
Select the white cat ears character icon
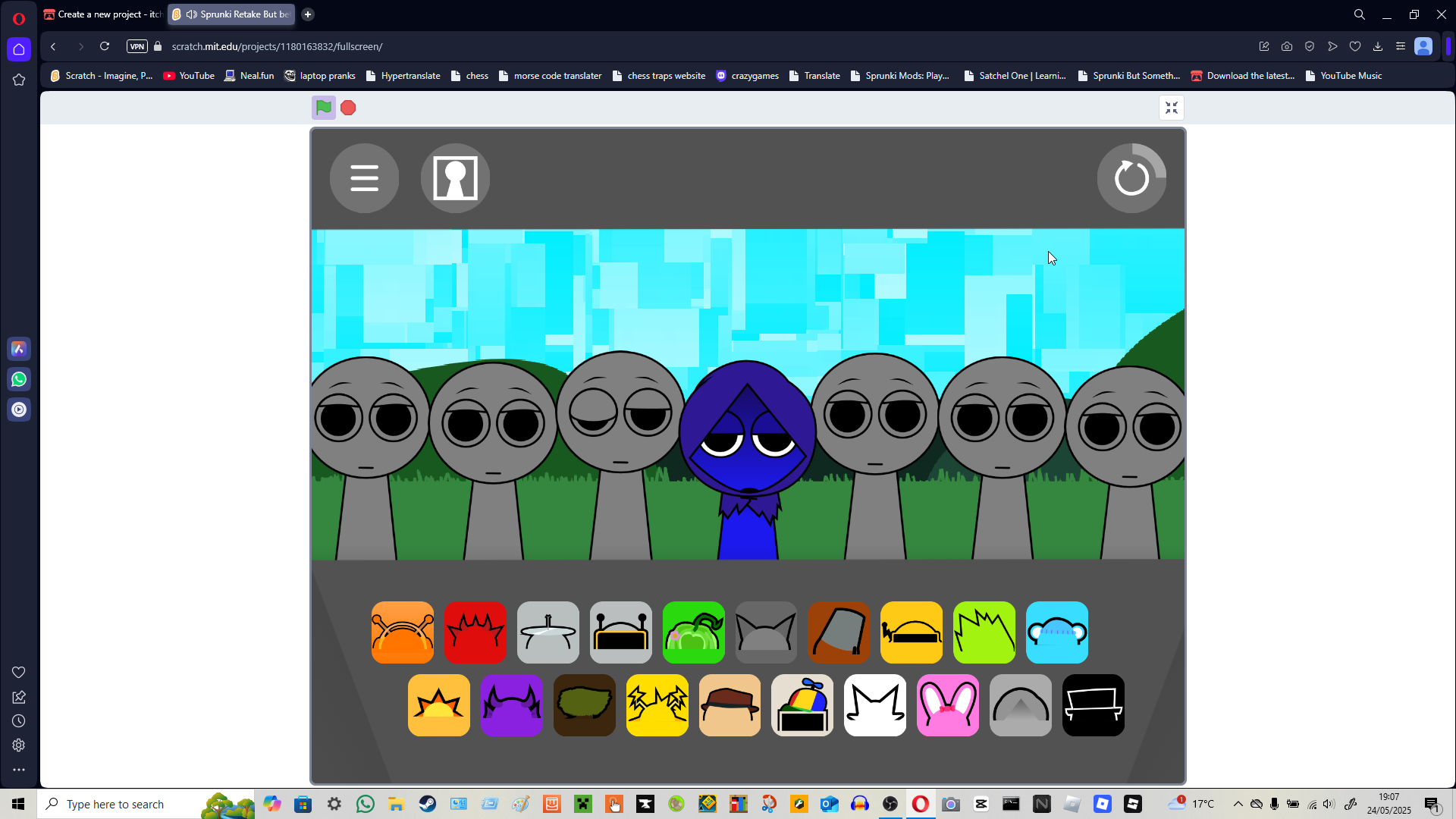click(x=875, y=705)
